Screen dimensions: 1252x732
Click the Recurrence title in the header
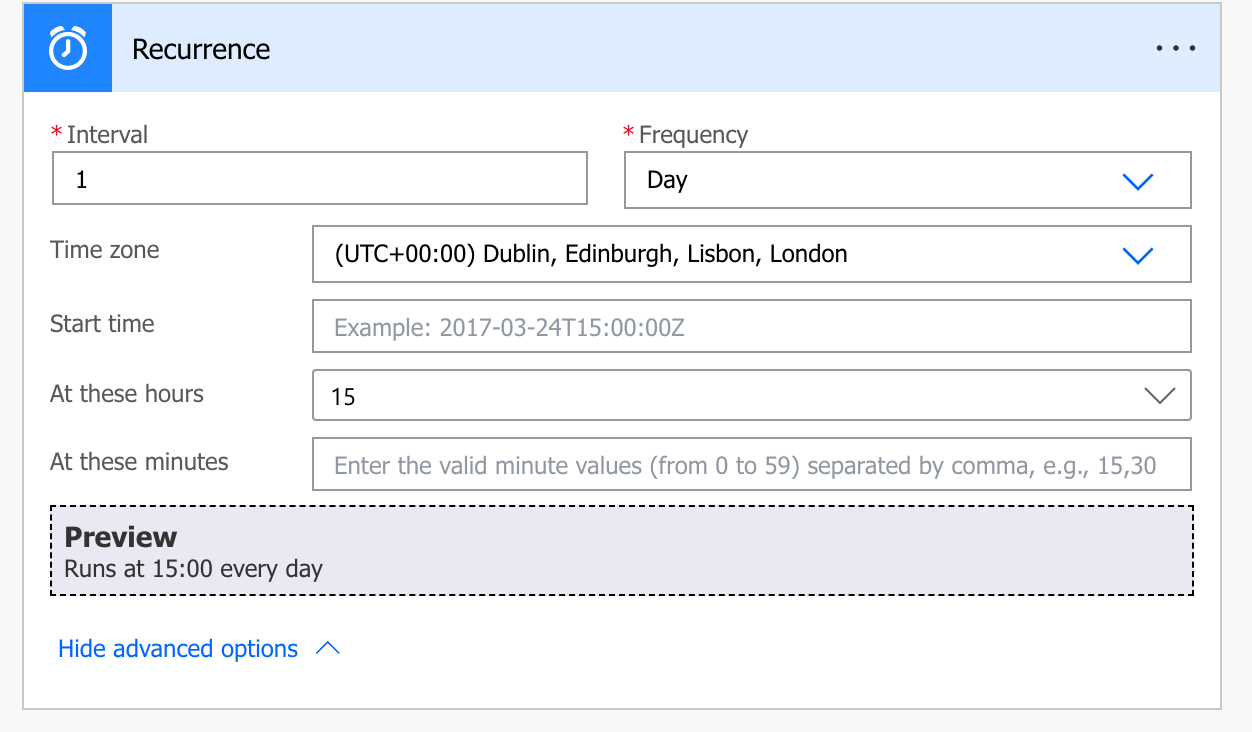[201, 50]
